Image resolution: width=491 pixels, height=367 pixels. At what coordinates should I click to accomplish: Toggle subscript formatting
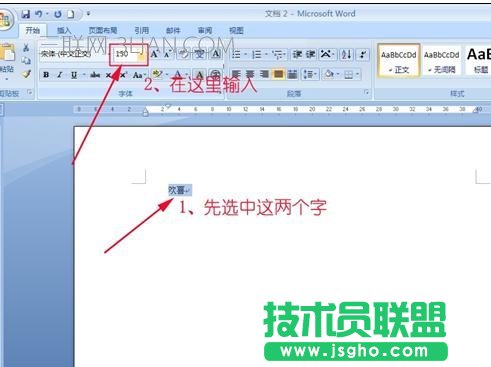pyautogui.click(x=109, y=75)
